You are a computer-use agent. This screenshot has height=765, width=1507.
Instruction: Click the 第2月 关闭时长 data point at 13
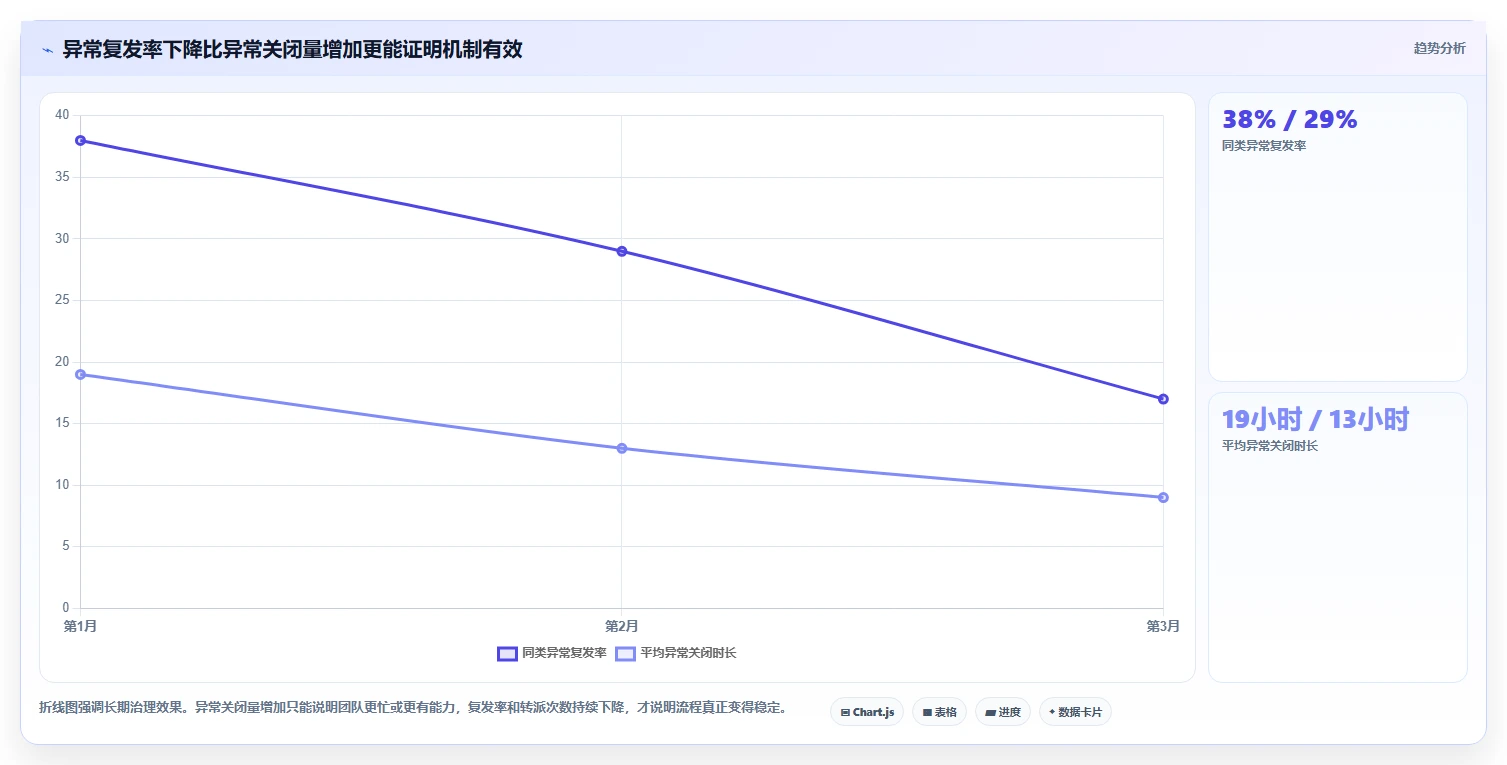(622, 448)
